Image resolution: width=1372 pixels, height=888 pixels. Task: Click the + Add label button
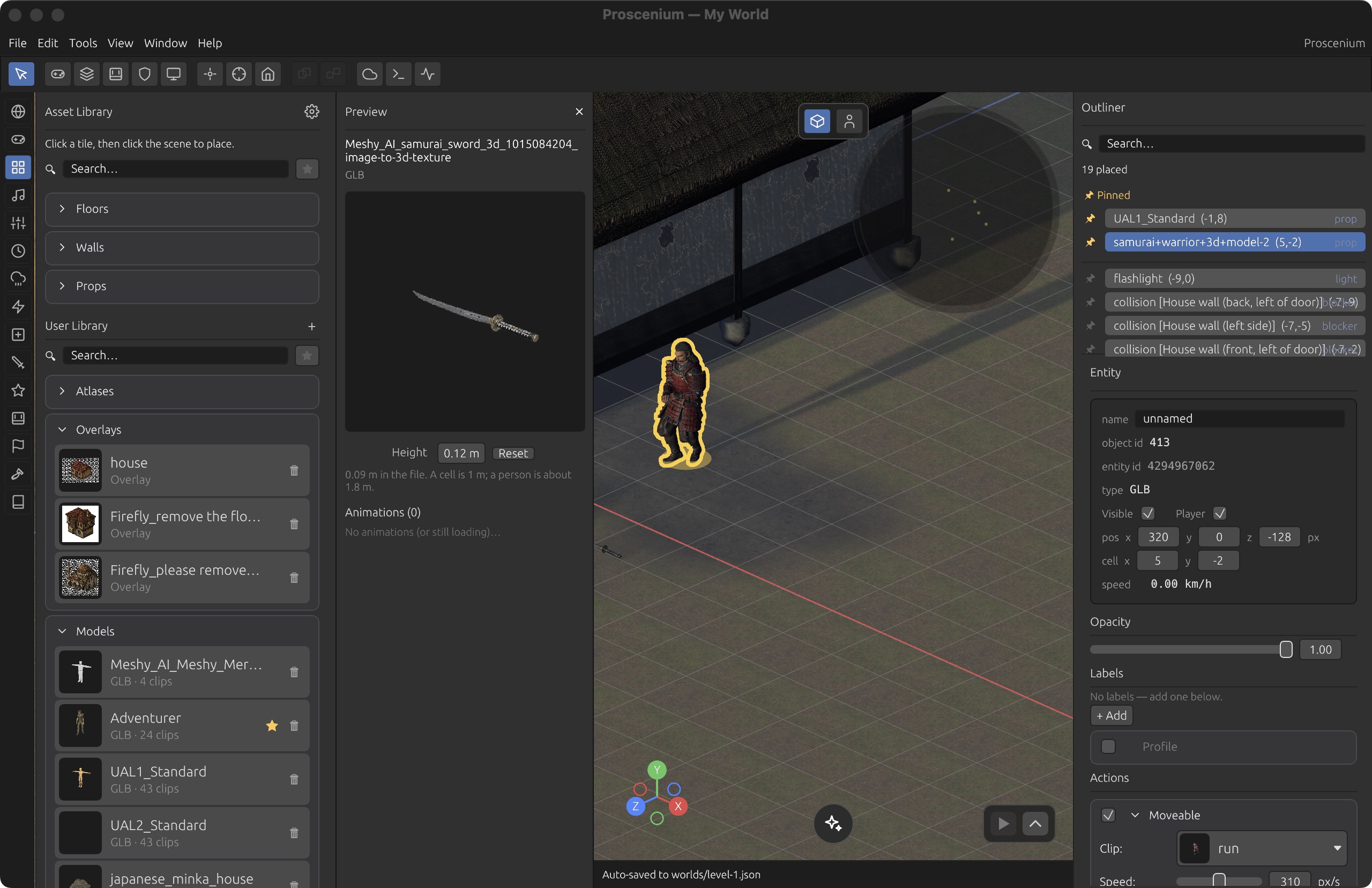[1112, 715]
